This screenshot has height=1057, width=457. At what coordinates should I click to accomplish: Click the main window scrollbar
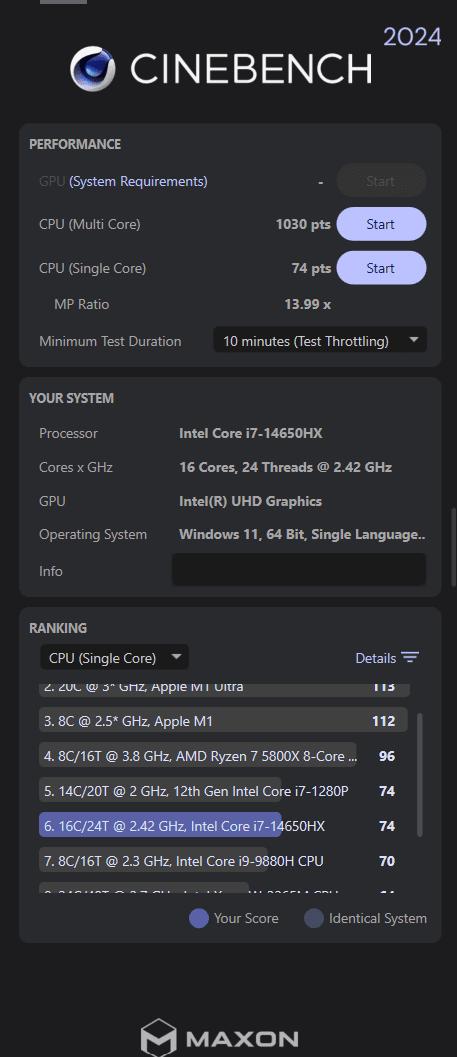click(454, 546)
